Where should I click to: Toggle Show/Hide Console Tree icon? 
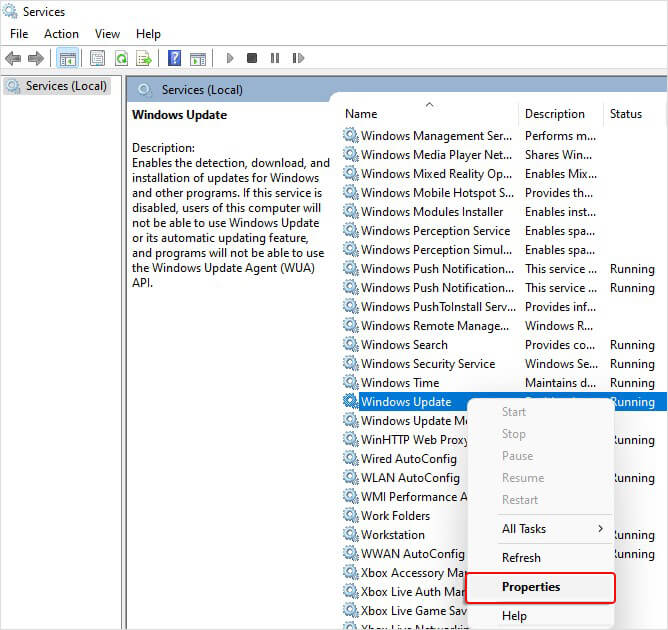pos(67,58)
